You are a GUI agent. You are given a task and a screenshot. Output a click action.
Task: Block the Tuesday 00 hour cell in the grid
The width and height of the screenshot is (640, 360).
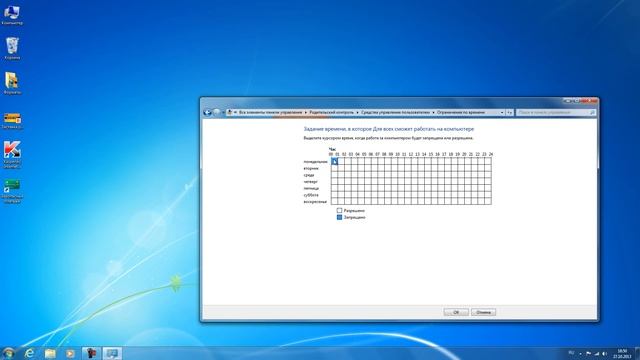pyautogui.click(x=334, y=168)
